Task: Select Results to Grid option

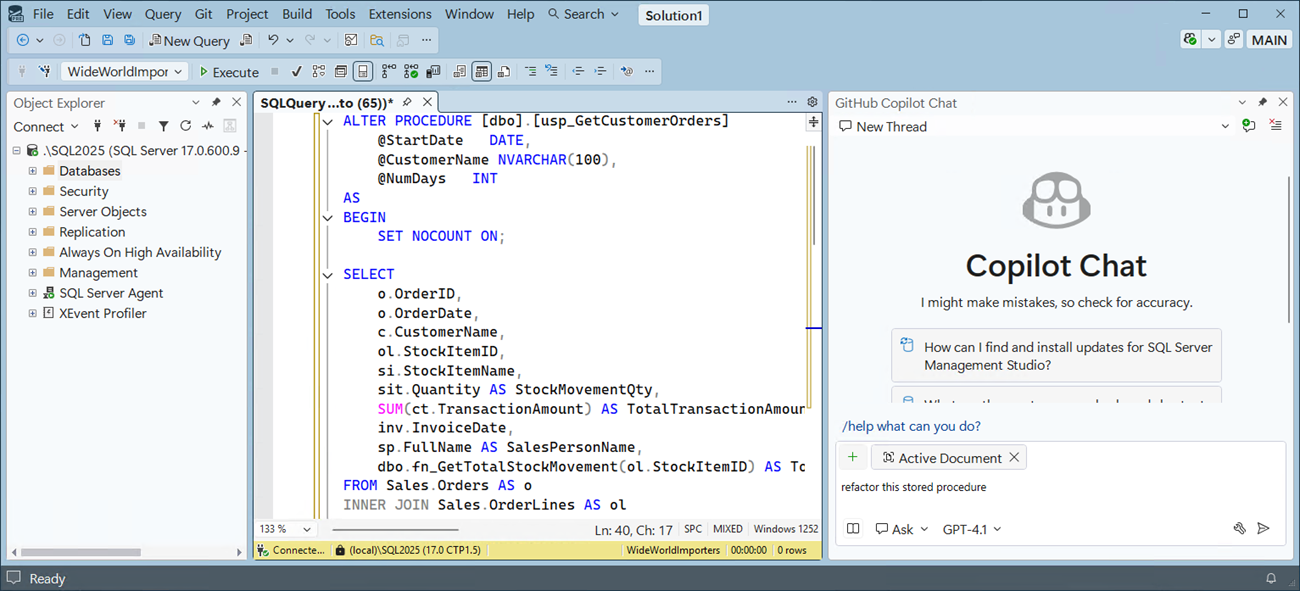Action: tap(481, 72)
